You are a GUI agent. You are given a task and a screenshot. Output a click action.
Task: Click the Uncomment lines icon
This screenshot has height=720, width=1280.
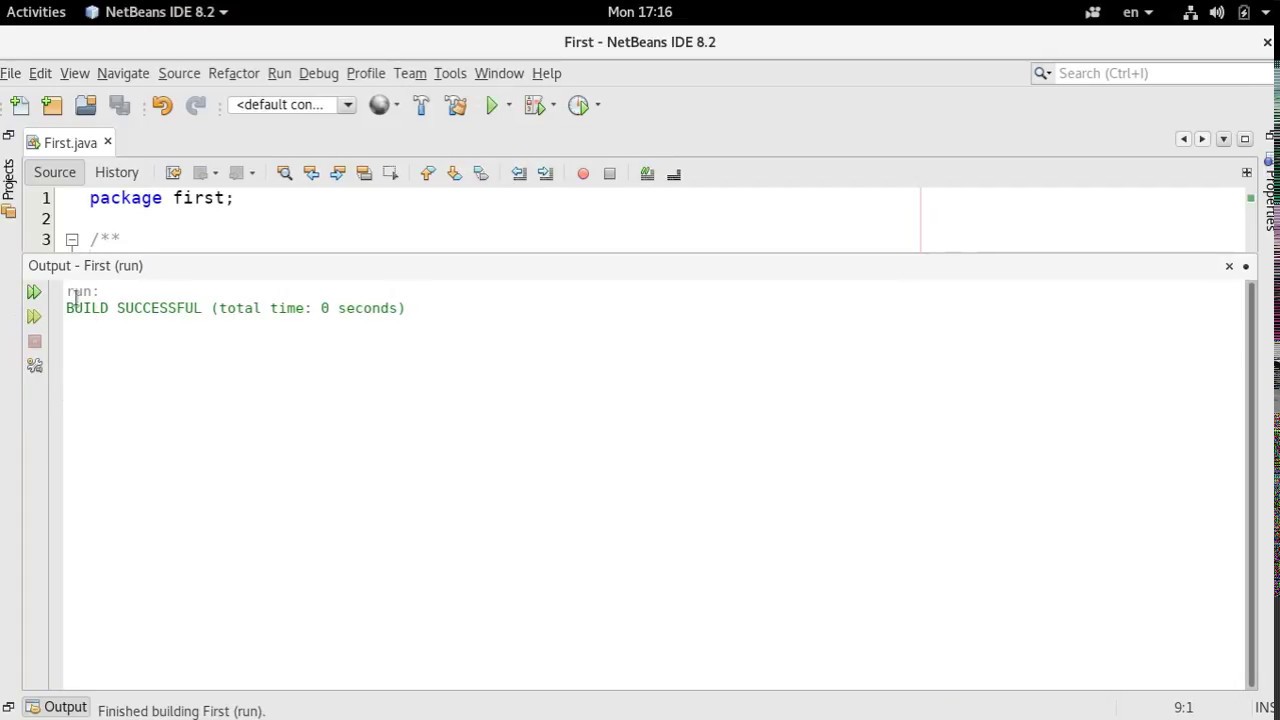(674, 174)
